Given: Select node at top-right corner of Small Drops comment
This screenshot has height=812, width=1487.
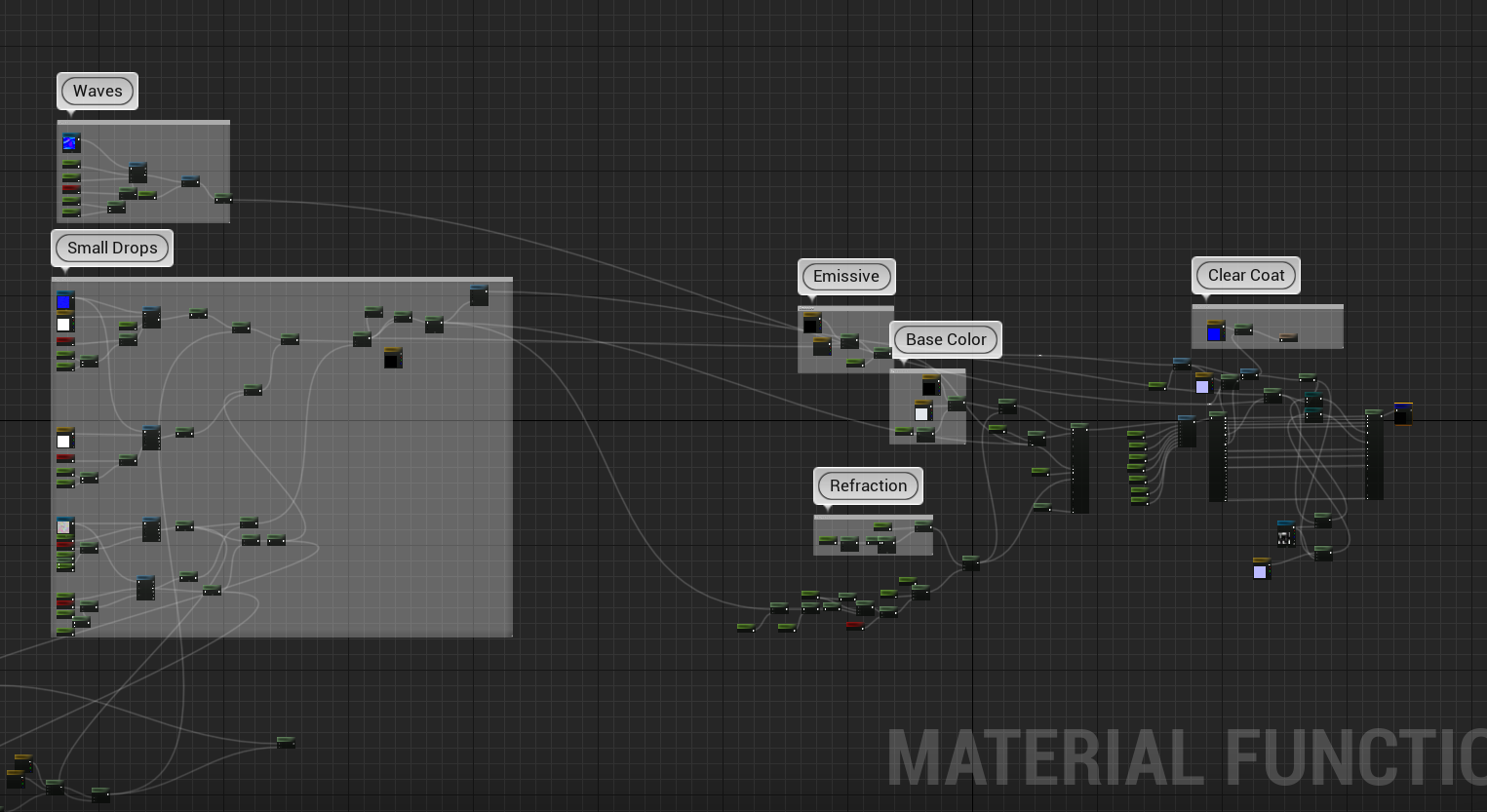Looking at the screenshot, I should coord(479,295).
